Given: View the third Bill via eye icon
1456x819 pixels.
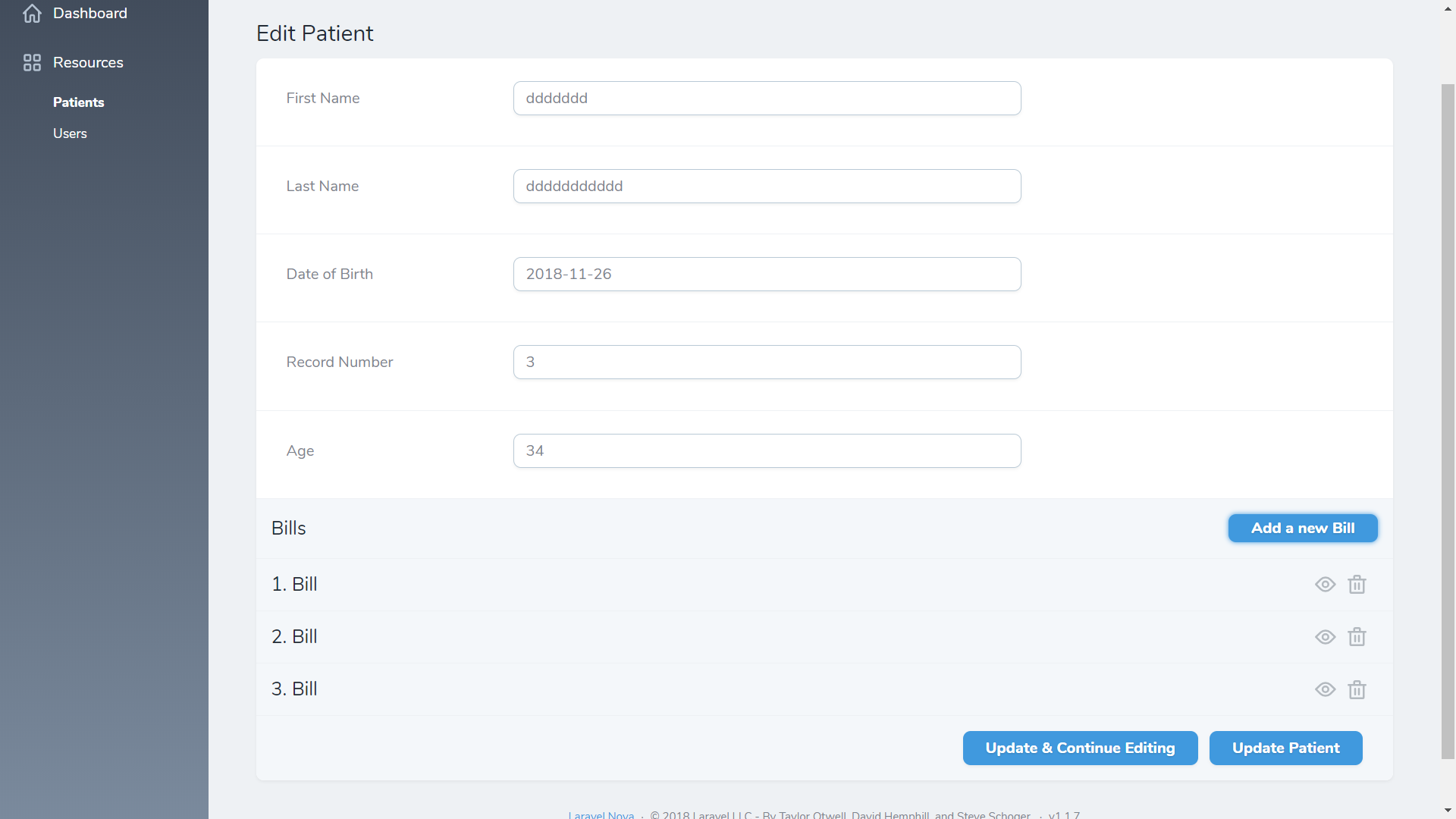Looking at the screenshot, I should [x=1325, y=689].
